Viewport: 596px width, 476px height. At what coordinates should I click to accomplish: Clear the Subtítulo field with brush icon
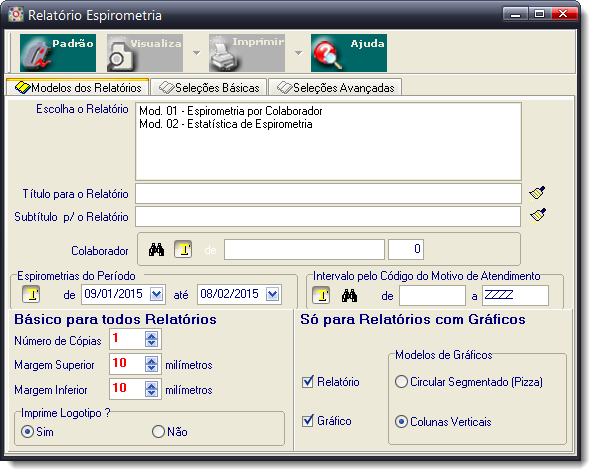tap(538, 215)
